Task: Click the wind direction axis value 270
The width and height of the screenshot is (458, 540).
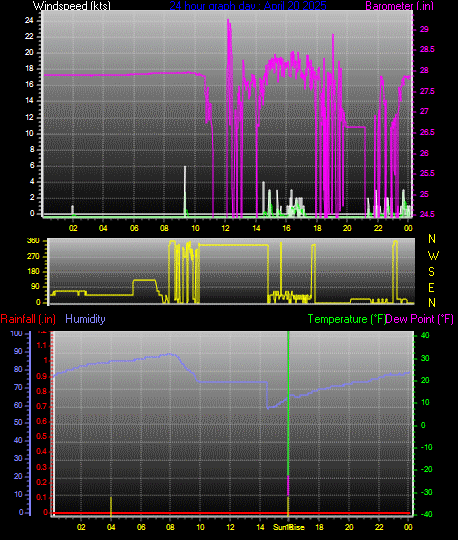Action: [33, 257]
